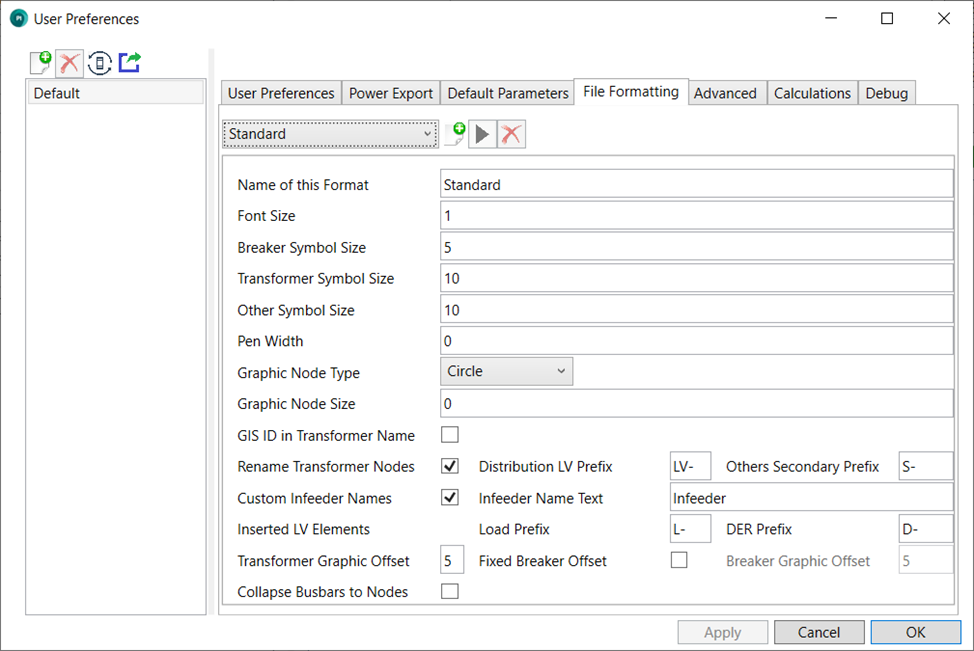Open the Calculations tab
Viewport: 974px width, 651px height.
(812, 93)
